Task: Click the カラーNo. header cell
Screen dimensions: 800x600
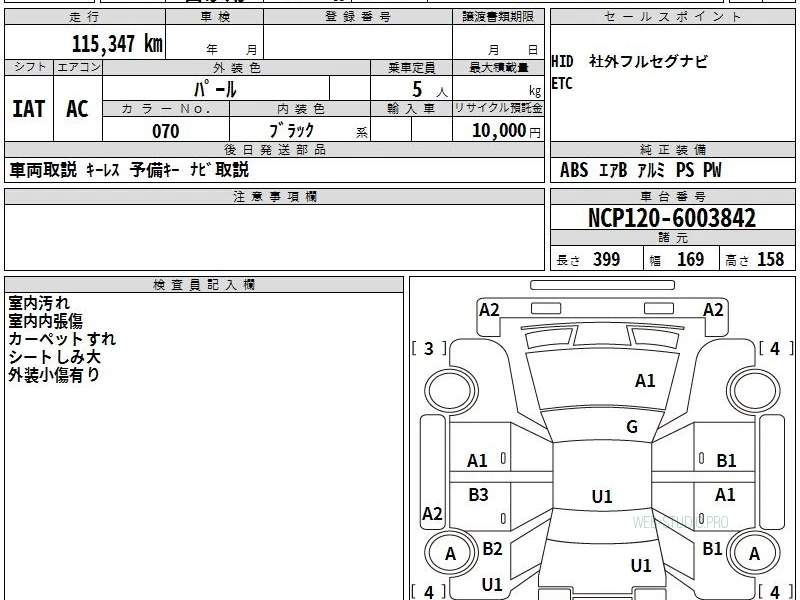Action: pos(166,109)
